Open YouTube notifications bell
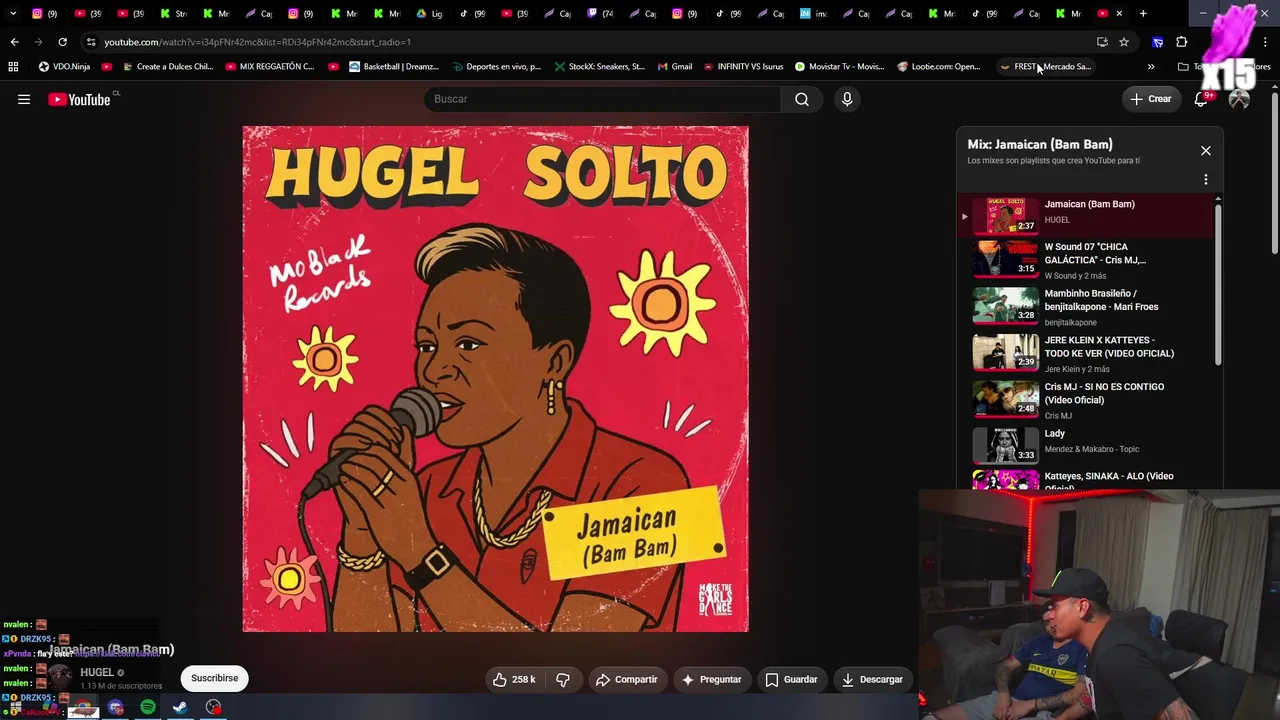This screenshot has width=1280, height=720. point(1202,99)
